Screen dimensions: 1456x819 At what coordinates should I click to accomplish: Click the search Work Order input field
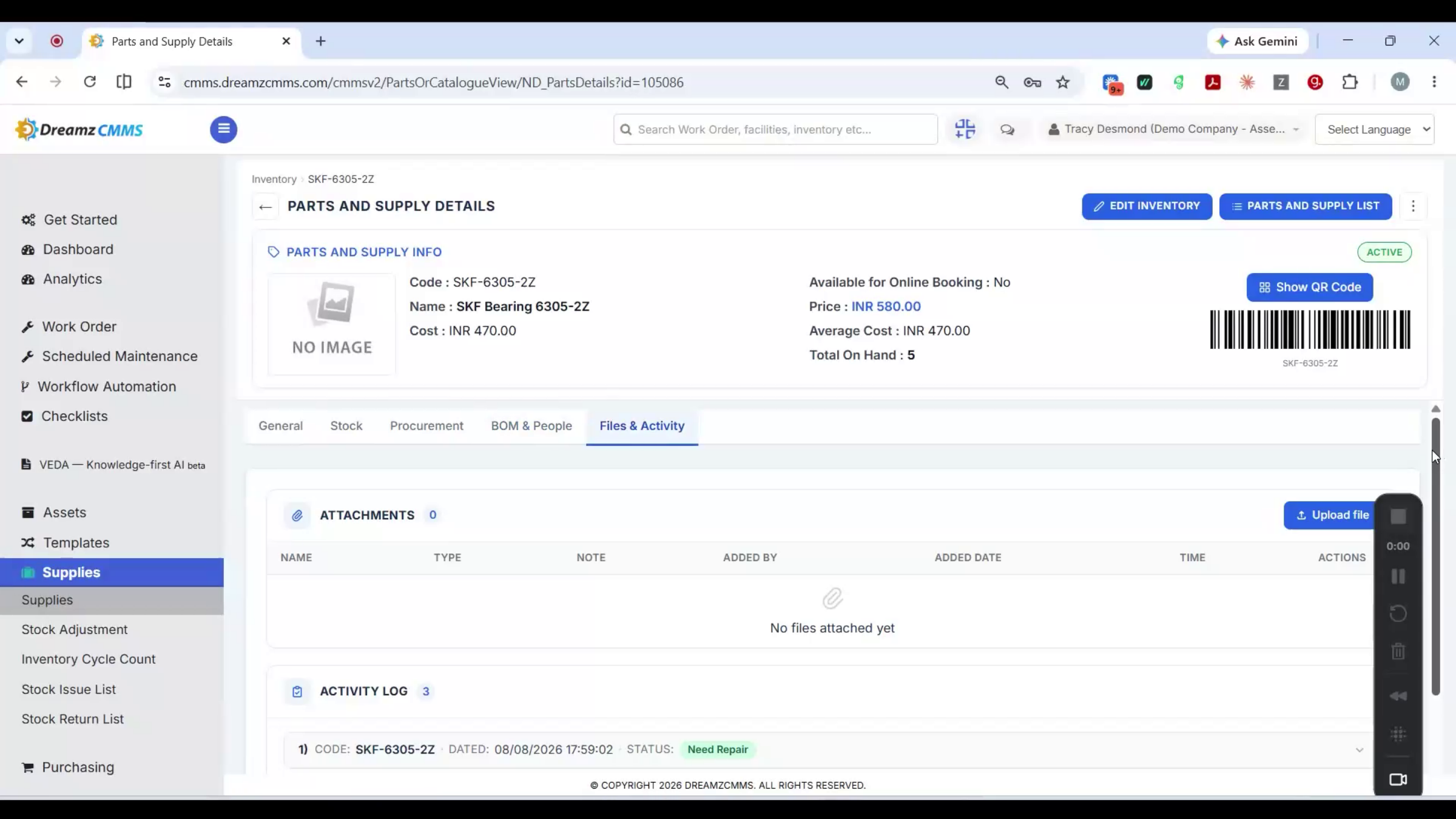coord(775,129)
